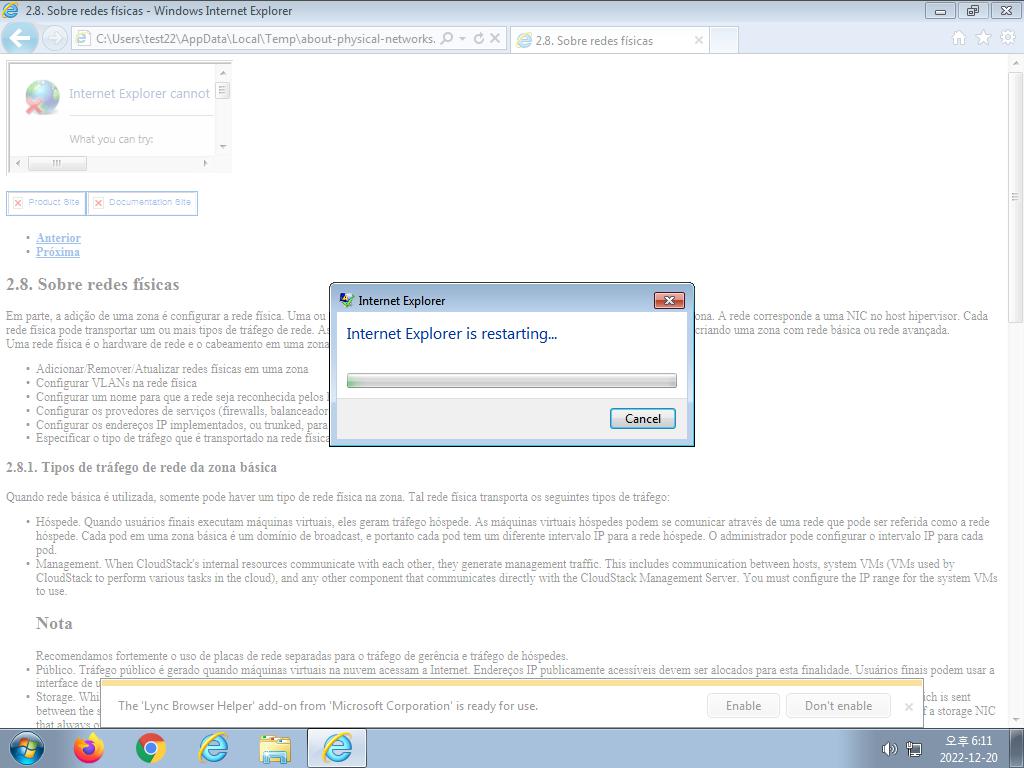The image size is (1024, 768).
Task: Open the Tools gear icon
Action: tap(1008, 38)
